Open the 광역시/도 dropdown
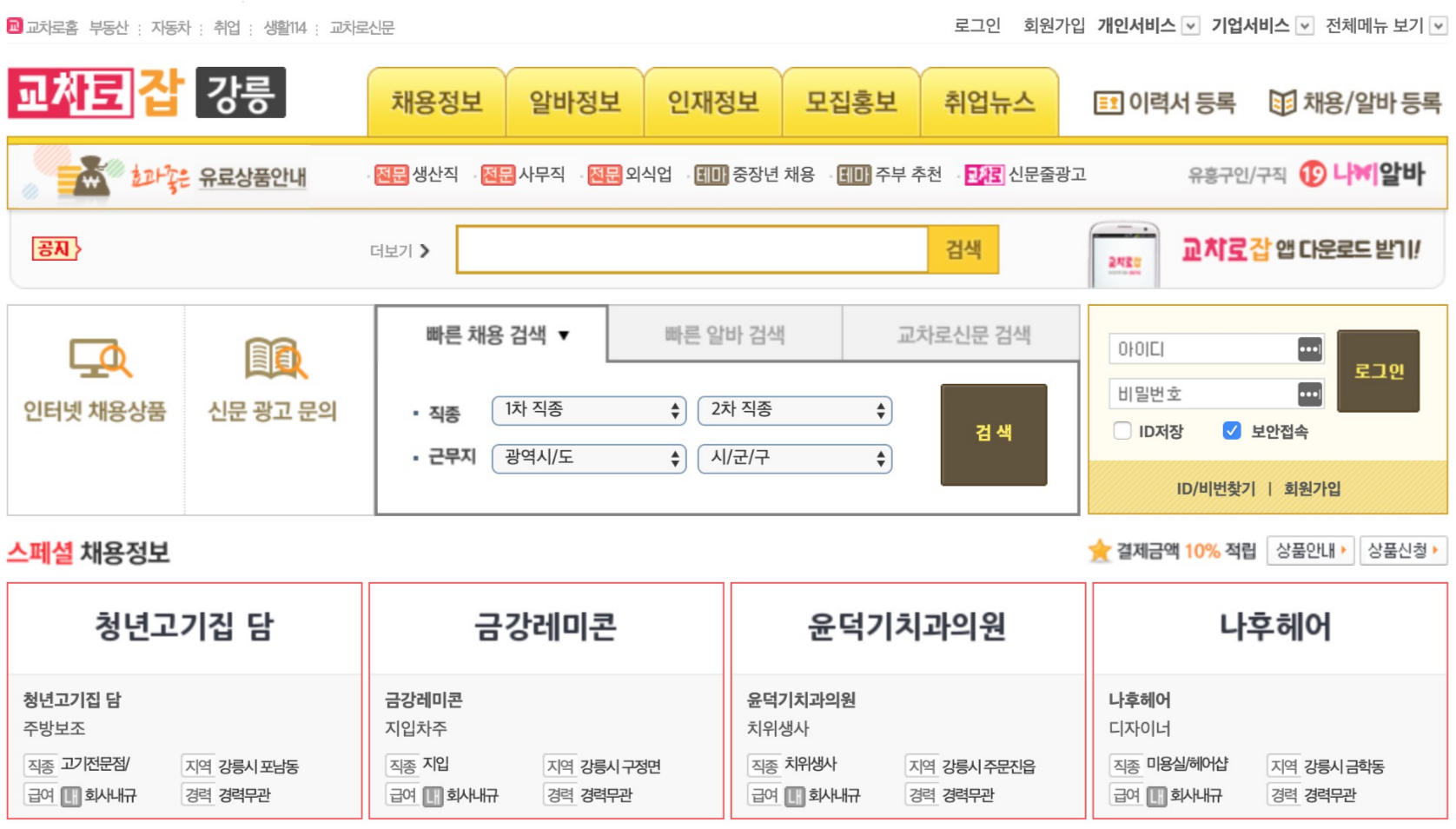The width and height of the screenshot is (1456, 829). pos(589,458)
